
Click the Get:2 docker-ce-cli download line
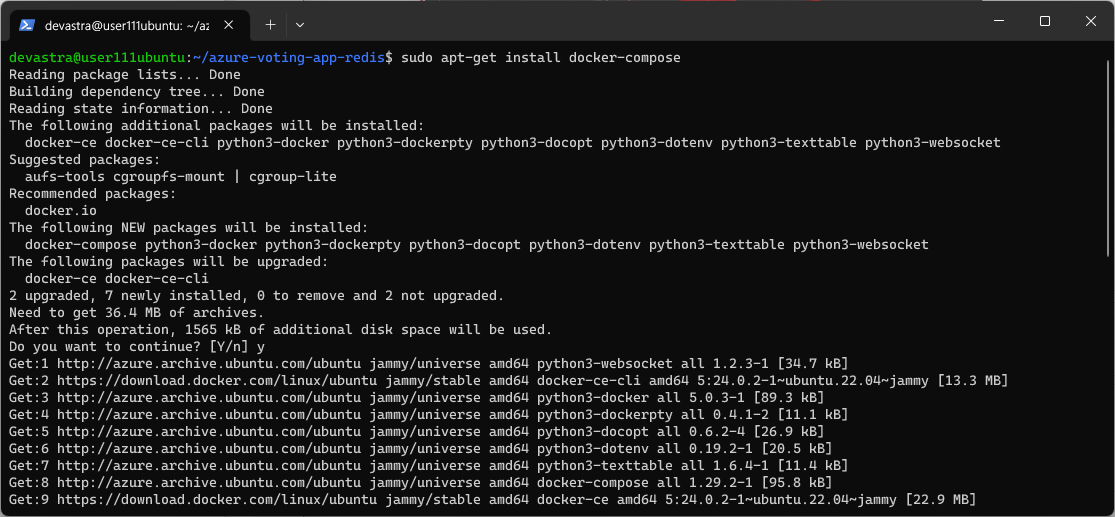click(x=508, y=380)
